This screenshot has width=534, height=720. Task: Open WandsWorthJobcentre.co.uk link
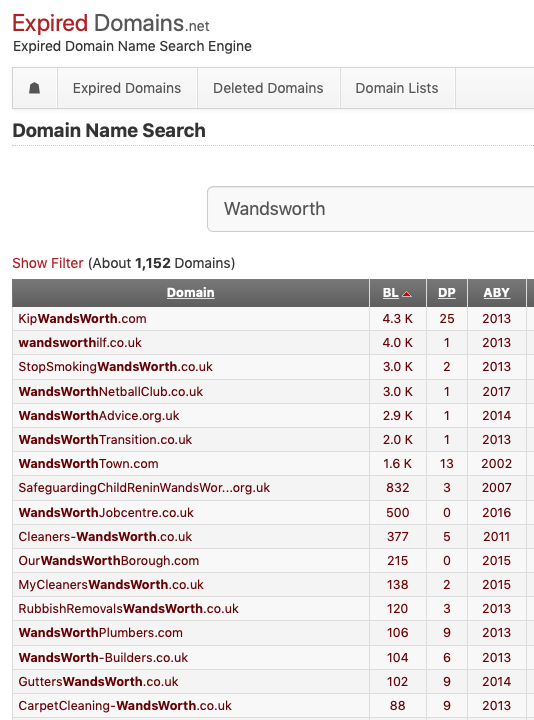pos(106,512)
